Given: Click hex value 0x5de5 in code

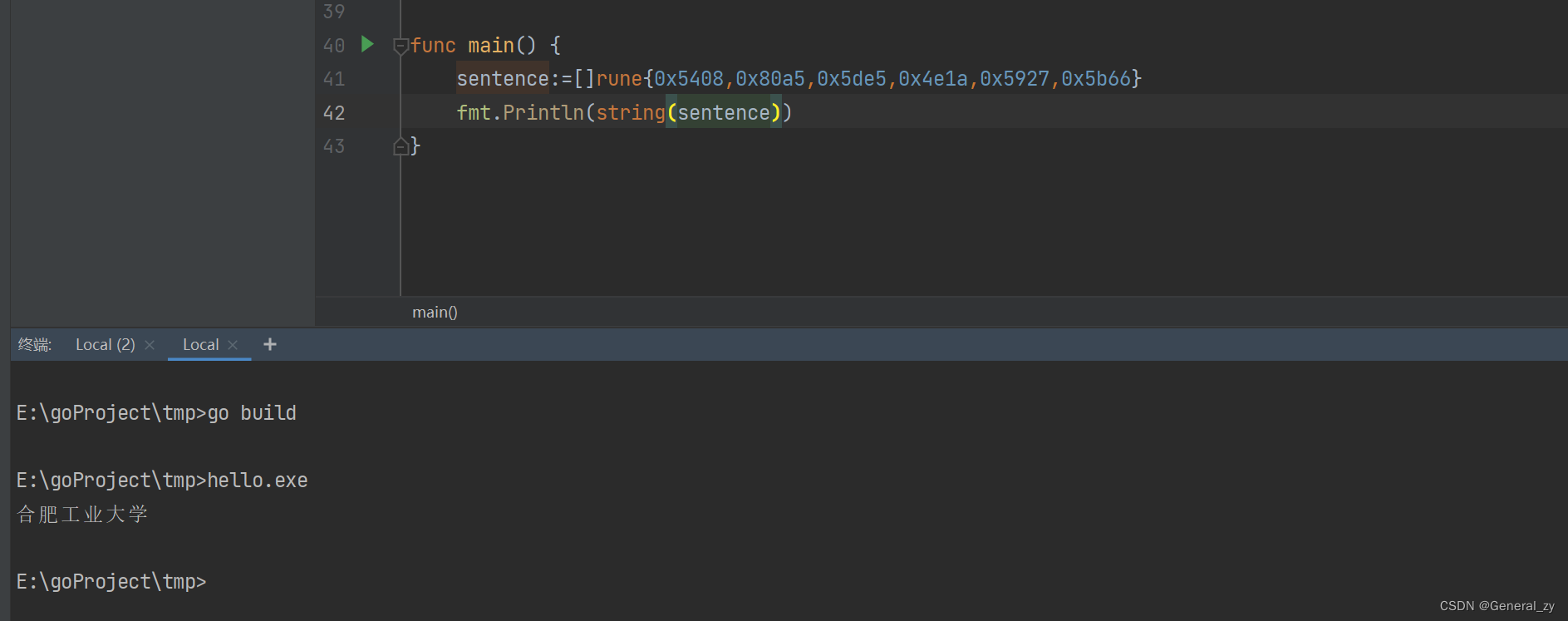Looking at the screenshot, I should pyautogui.click(x=852, y=79).
